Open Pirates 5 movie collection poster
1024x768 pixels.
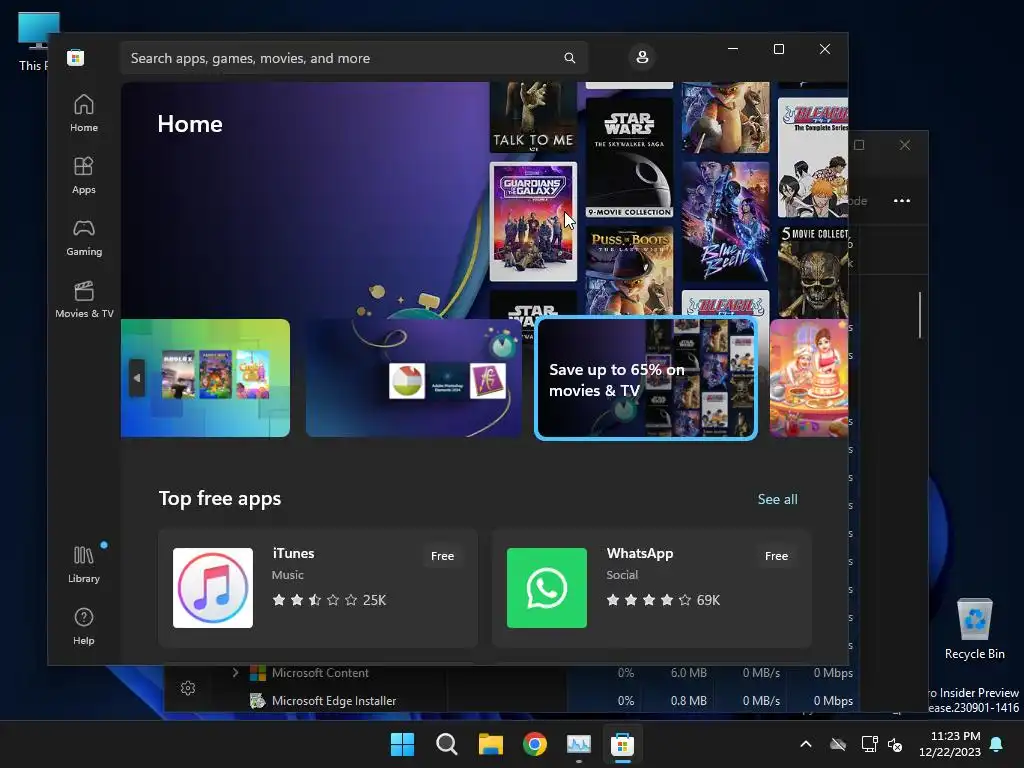[x=813, y=272]
